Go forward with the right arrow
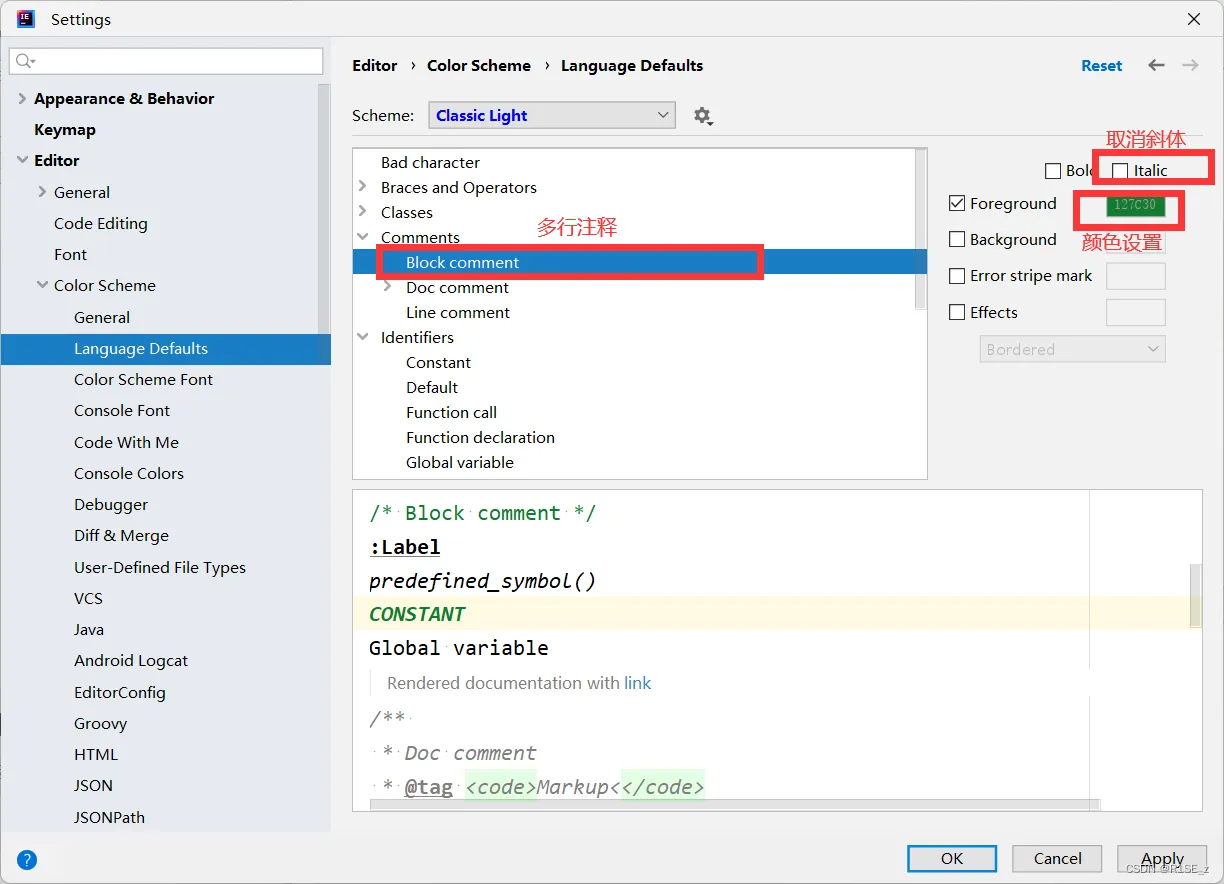1224x884 pixels. point(1190,65)
